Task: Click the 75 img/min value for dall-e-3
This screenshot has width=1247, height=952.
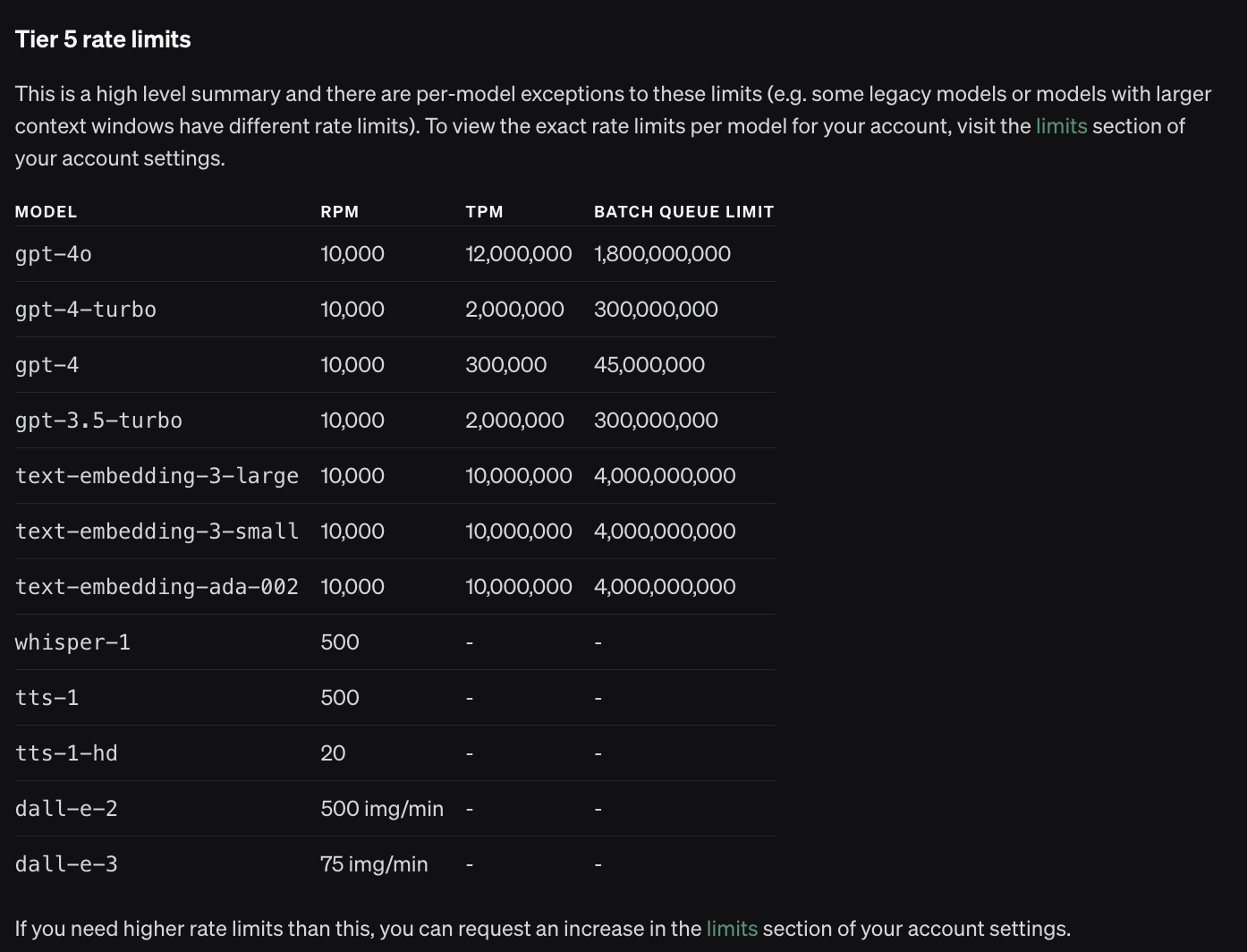Action: [374, 864]
